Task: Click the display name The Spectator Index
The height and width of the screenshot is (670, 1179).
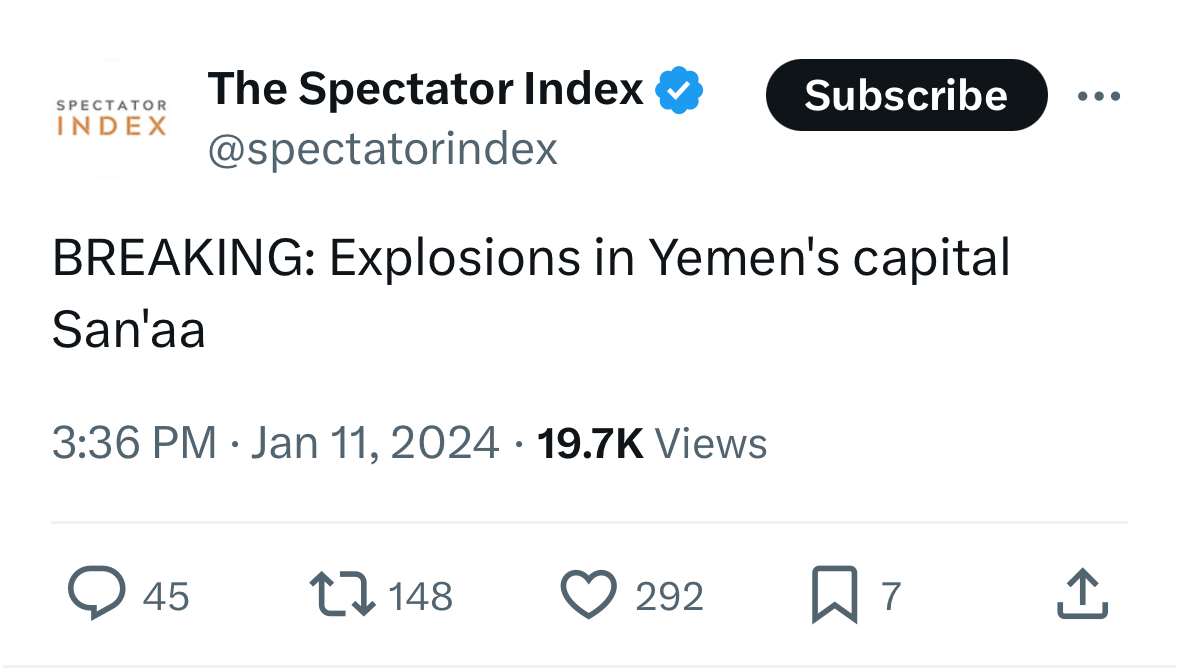Action: pyautogui.click(x=426, y=90)
